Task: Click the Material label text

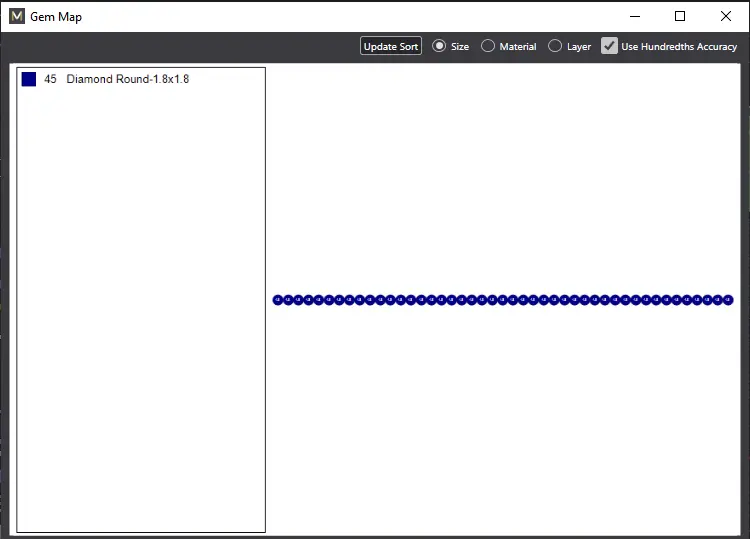Action: 518,47
